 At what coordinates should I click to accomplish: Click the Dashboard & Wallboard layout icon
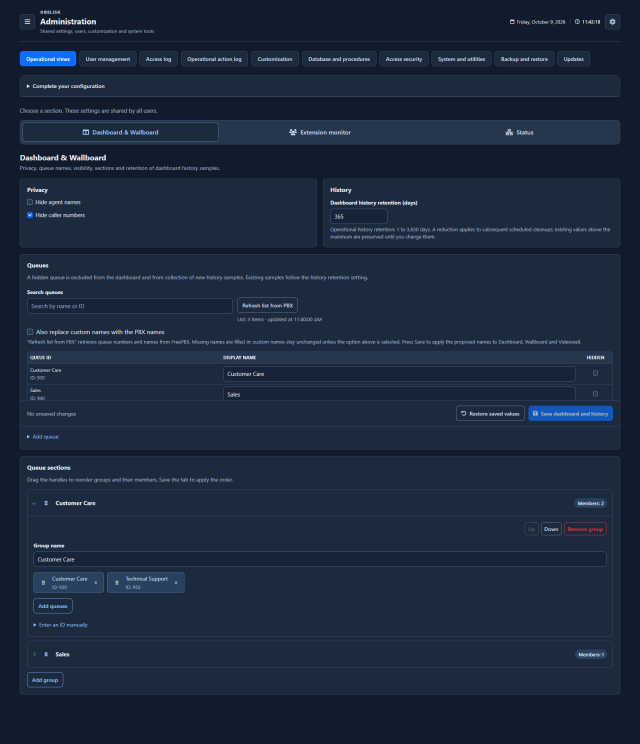[86, 132]
